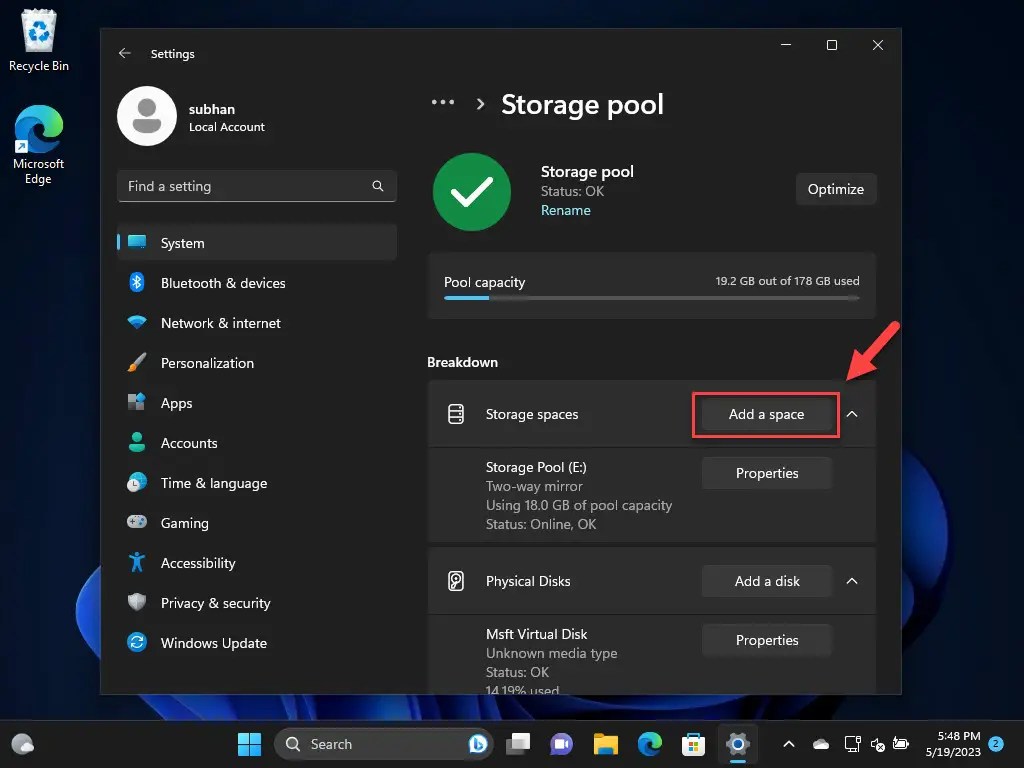This screenshot has height=768, width=1024.
Task: Open Privacy & security settings
Action: click(x=216, y=603)
